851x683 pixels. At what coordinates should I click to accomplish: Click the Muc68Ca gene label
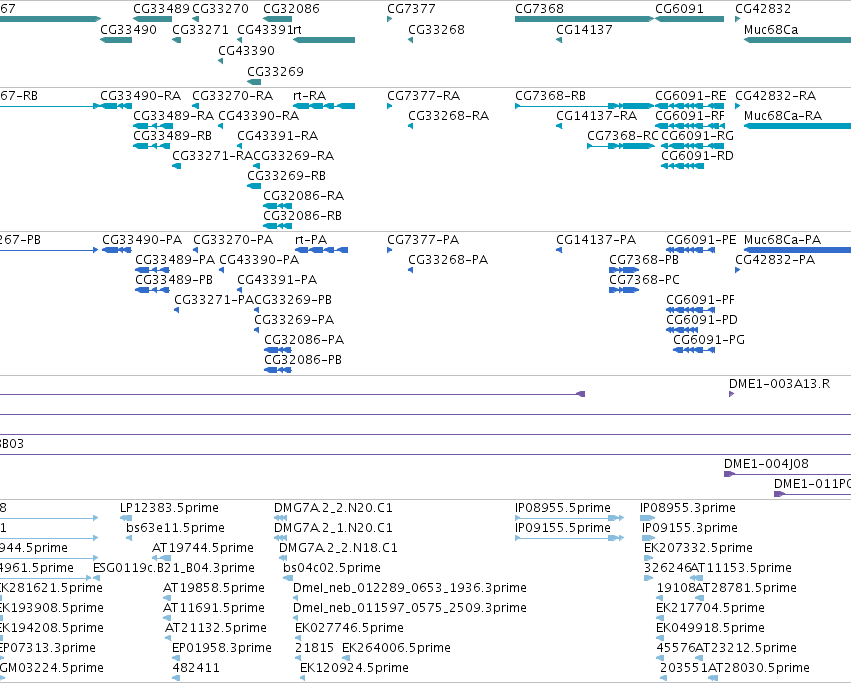point(771,30)
